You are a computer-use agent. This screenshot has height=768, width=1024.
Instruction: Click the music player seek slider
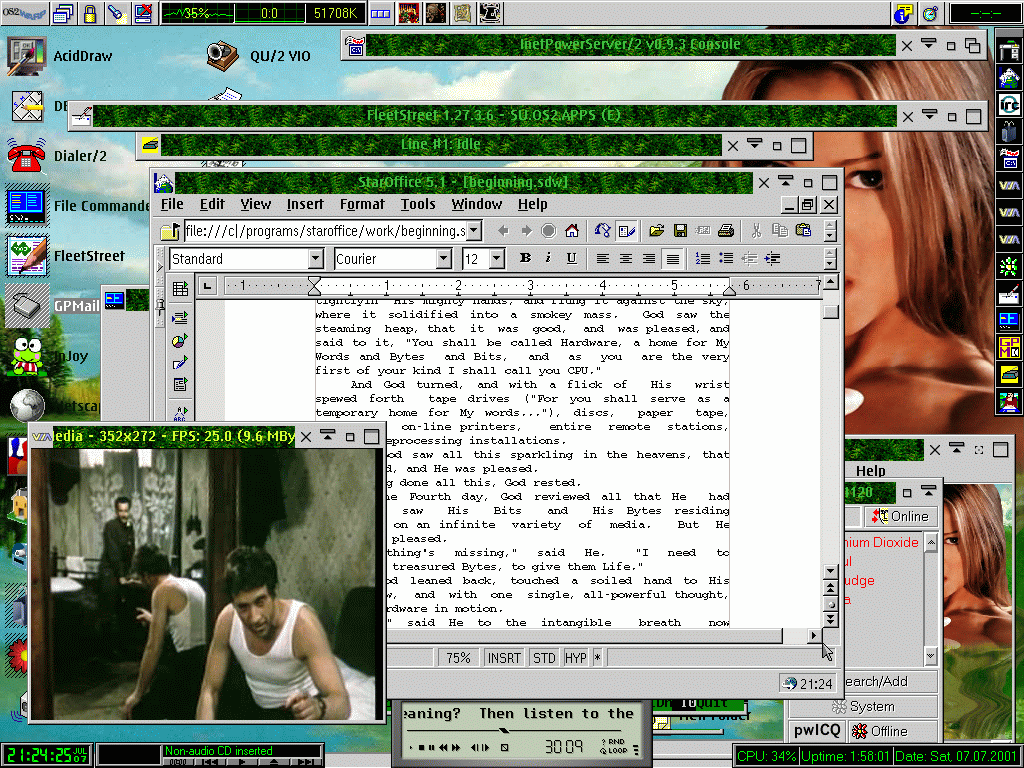504,730
